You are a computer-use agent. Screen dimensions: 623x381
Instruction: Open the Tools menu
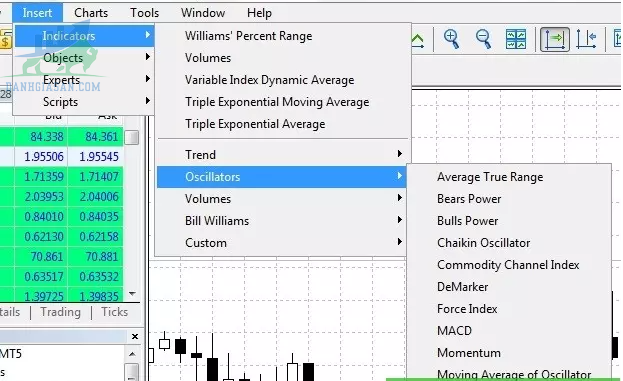click(x=145, y=13)
